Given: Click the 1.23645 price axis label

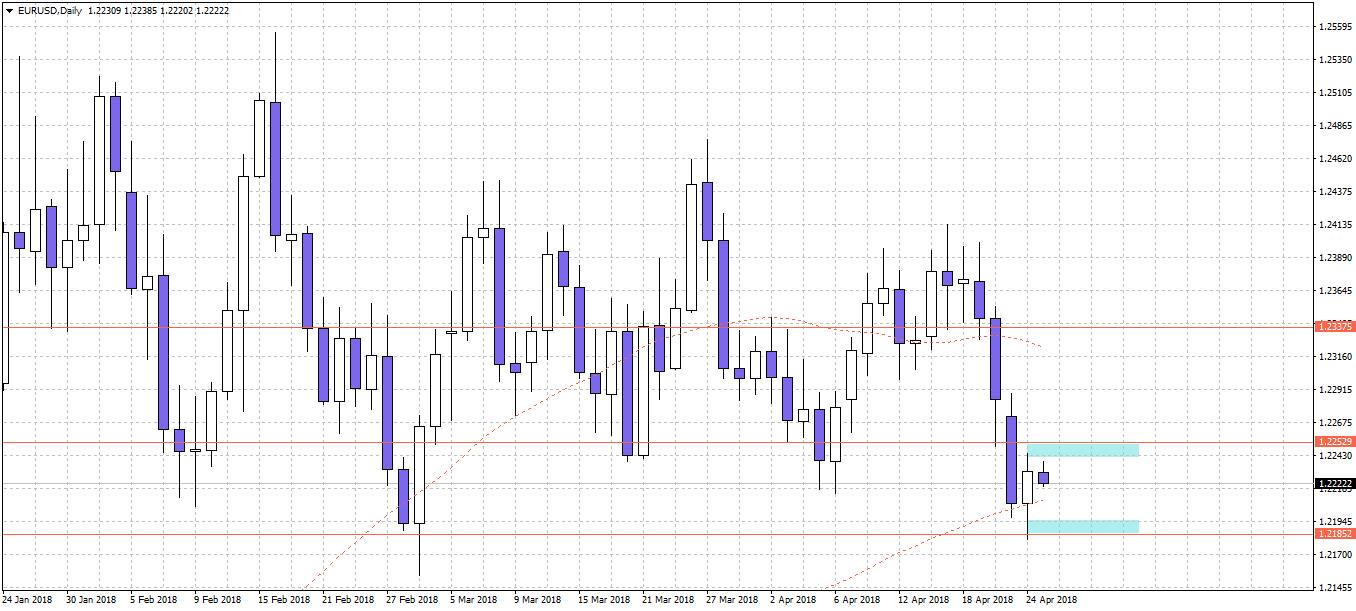Looking at the screenshot, I should click(x=1335, y=290).
